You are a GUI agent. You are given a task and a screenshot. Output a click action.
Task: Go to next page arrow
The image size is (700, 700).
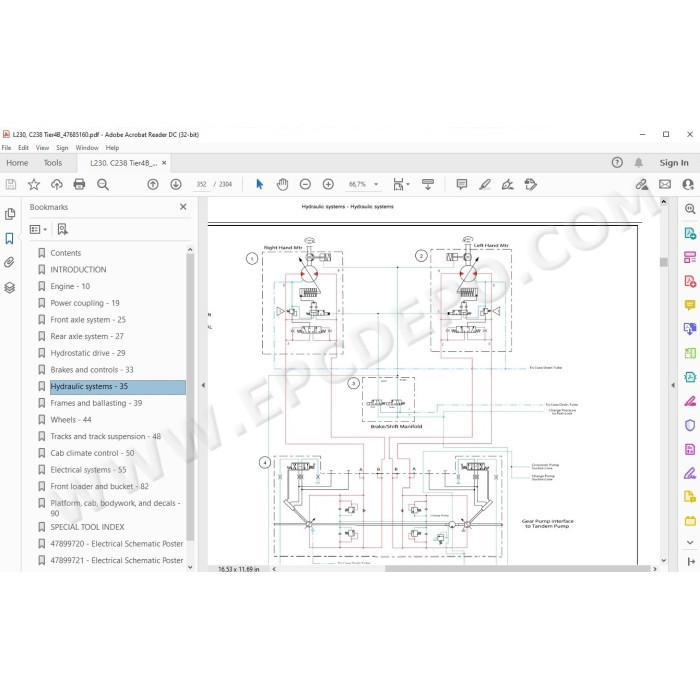(x=176, y=184)
